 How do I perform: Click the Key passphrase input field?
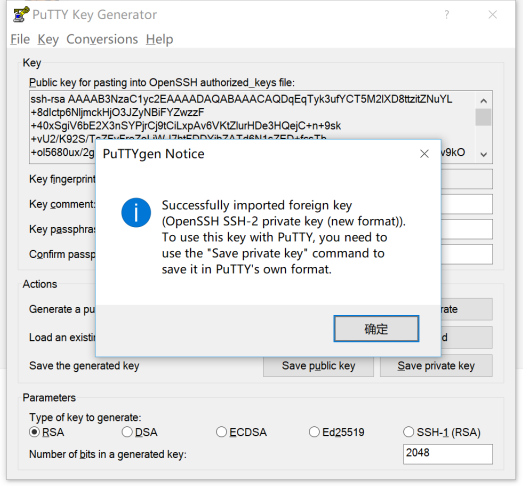467,229
